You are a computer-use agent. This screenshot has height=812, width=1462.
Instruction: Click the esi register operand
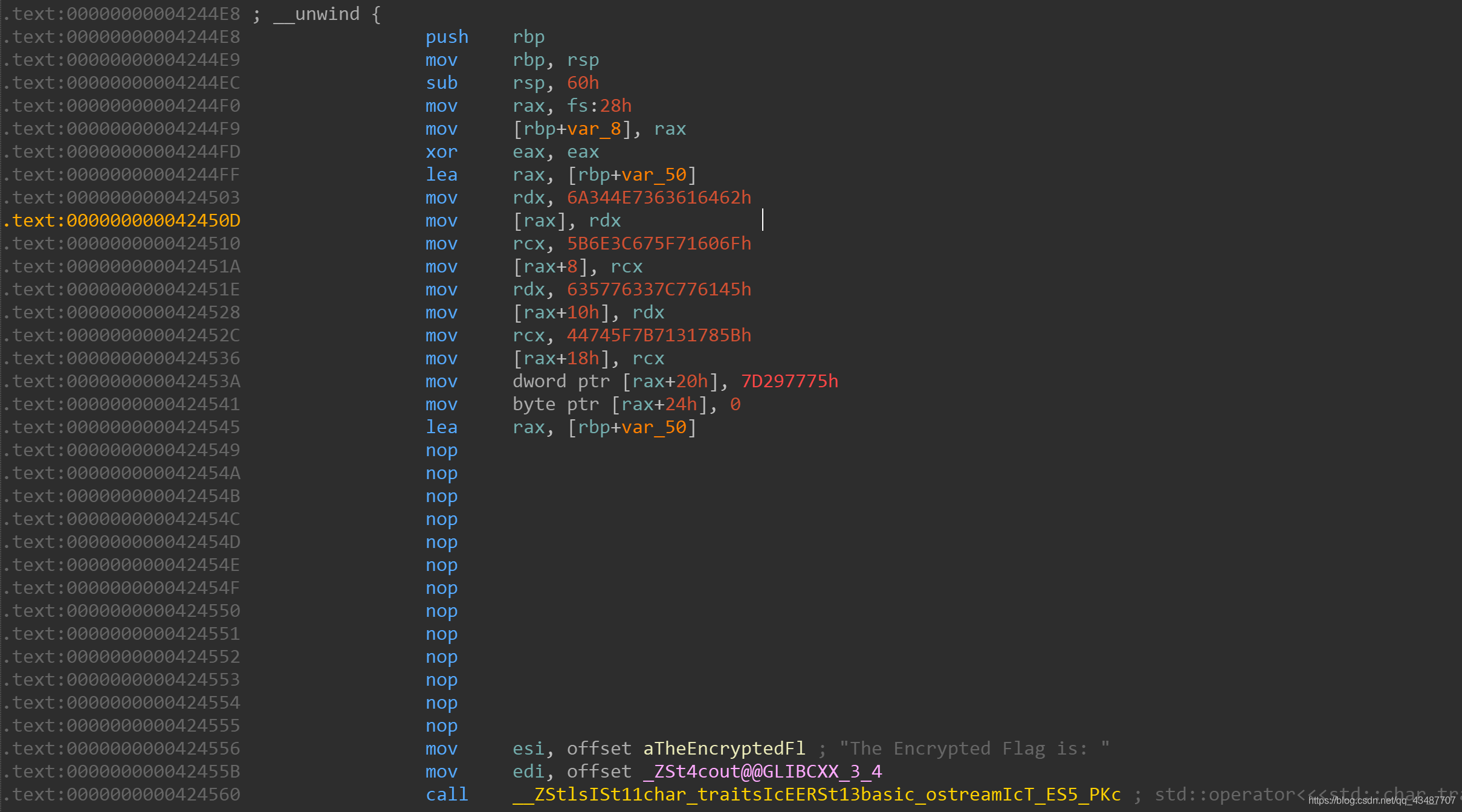coord(528,749)
